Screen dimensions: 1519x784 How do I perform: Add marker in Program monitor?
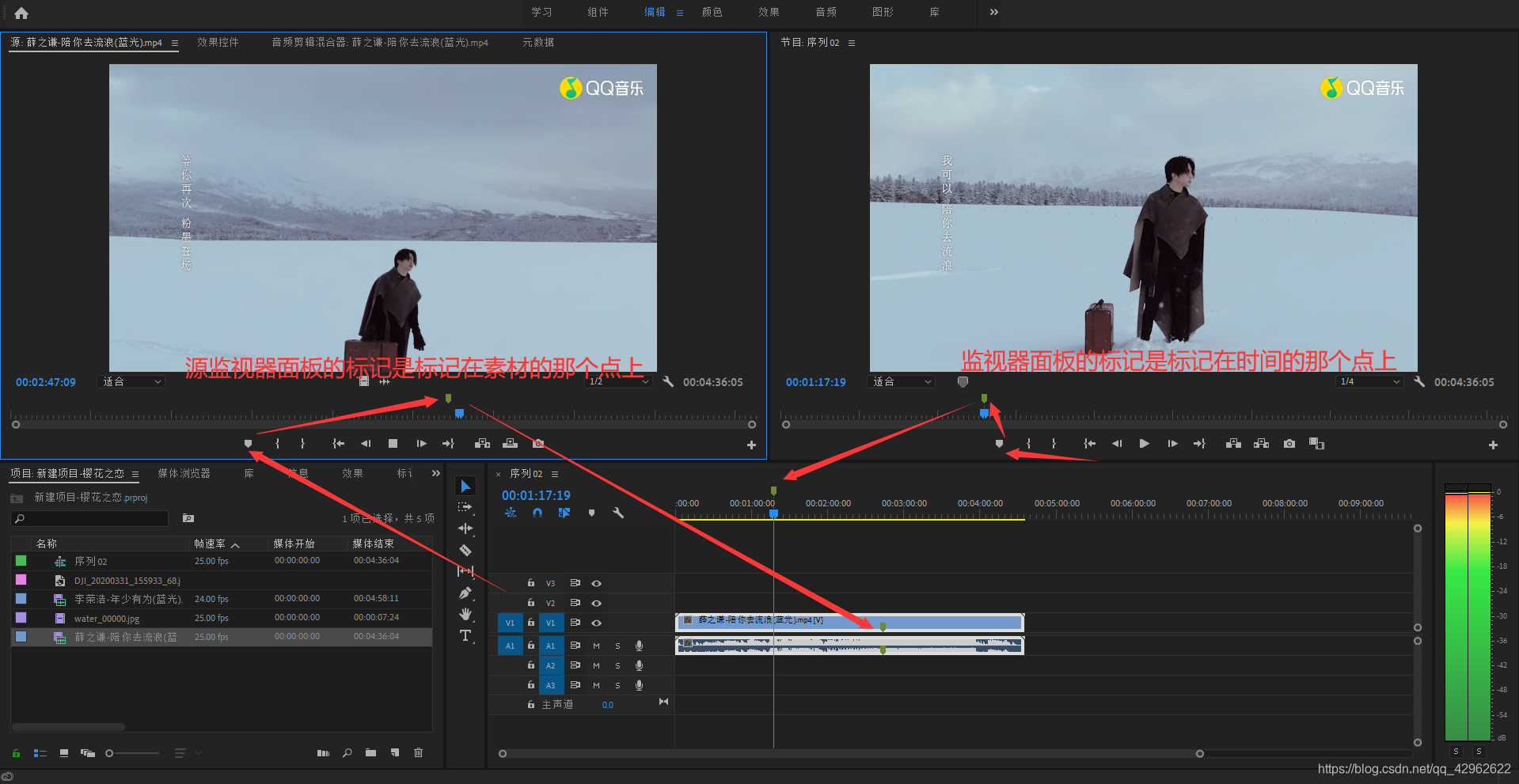click(x=999, y=444)
